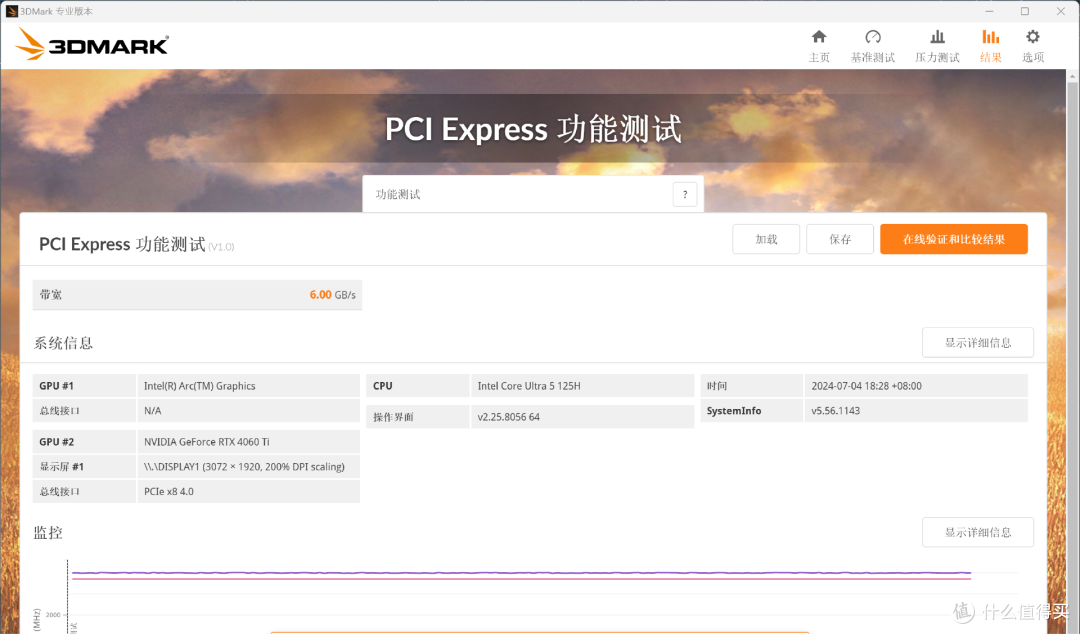Image resolution: width=1080 pixels, height=634 pixels.
Task: Select the NVIDIA GeForce RTX 4060 Ti cell
Action: coord(249,442)
